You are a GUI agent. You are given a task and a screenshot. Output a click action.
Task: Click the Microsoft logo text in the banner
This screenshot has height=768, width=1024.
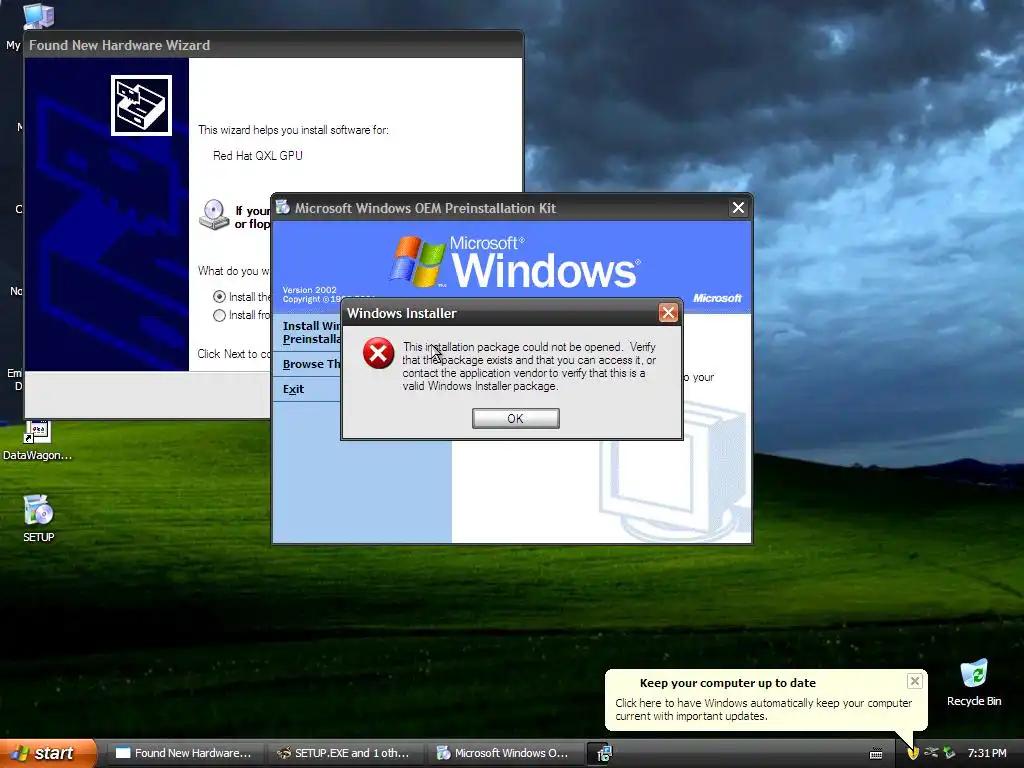tap(717, 298)
